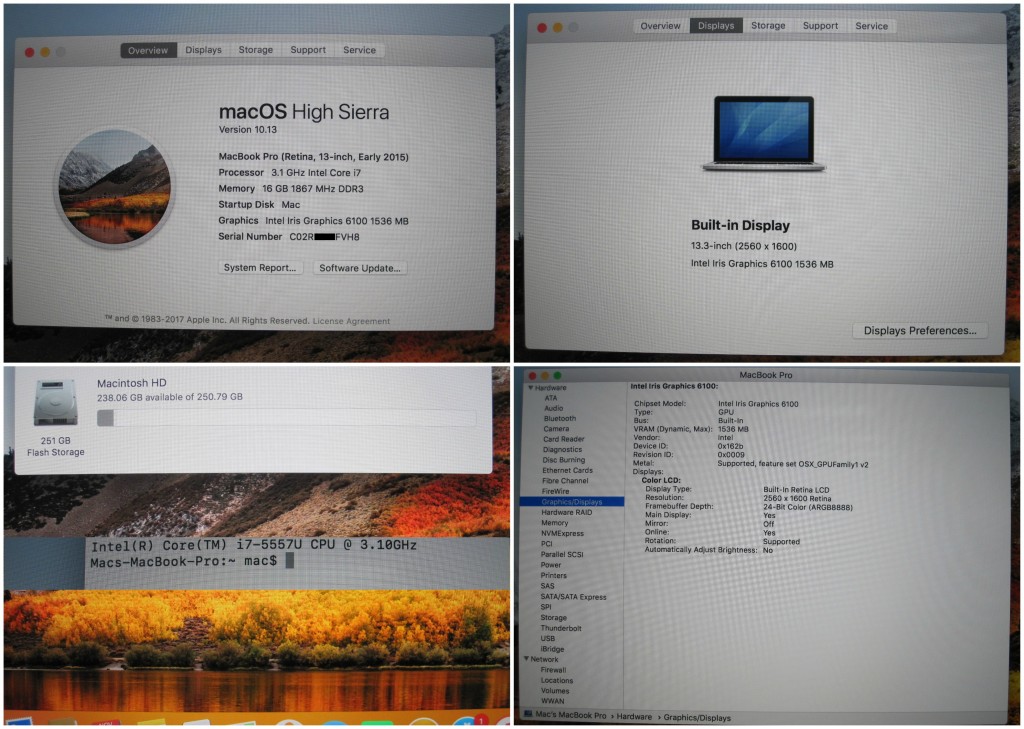This screenshot has height=729, width=1024.
Task: Select Volumes under Network
Action: [555, 691]
